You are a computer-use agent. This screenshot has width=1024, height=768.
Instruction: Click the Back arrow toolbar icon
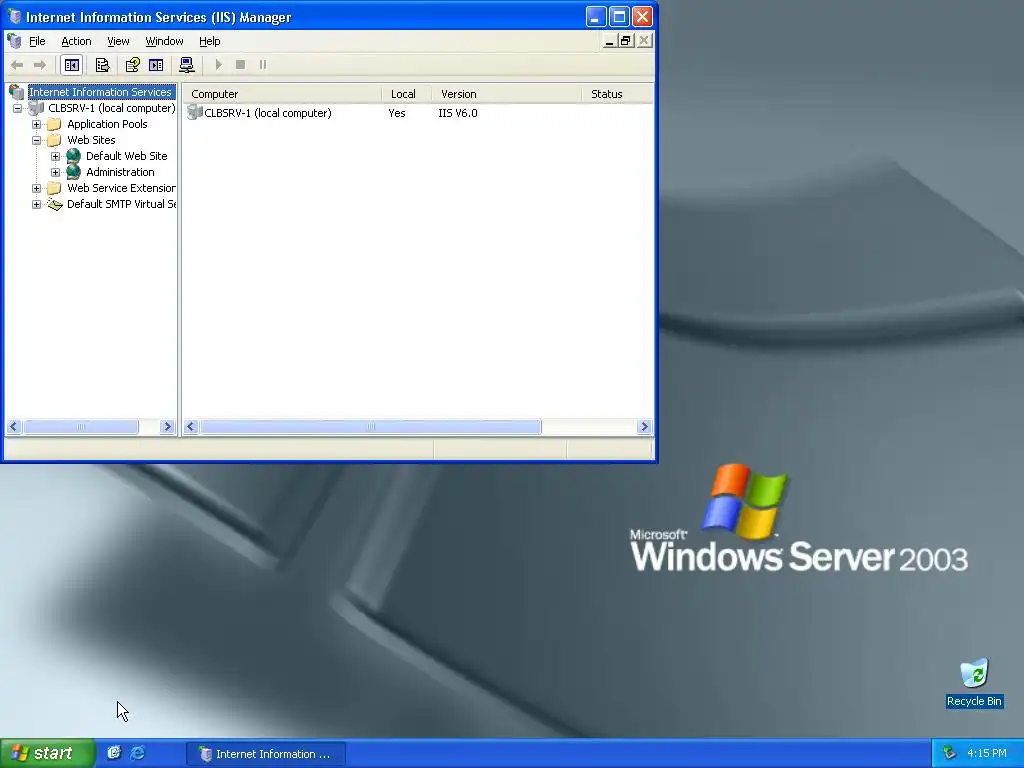[x=17, y=65]
